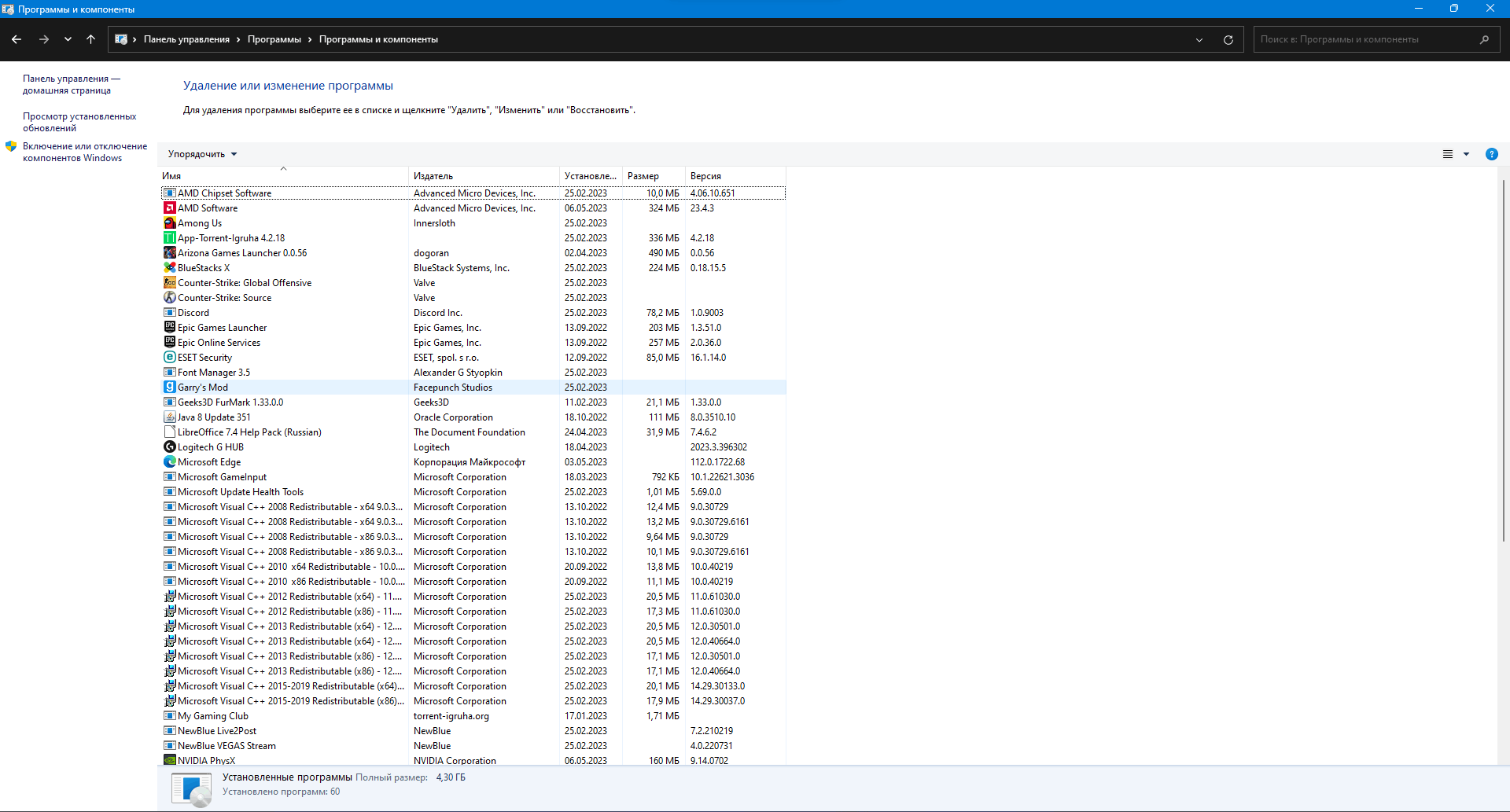The height and width of the screenshot is (812, 1510).
Task: Select Visual C++ 2010 x86 Redistributable entry
Action: pyautogui.click(x=473, y=582)
